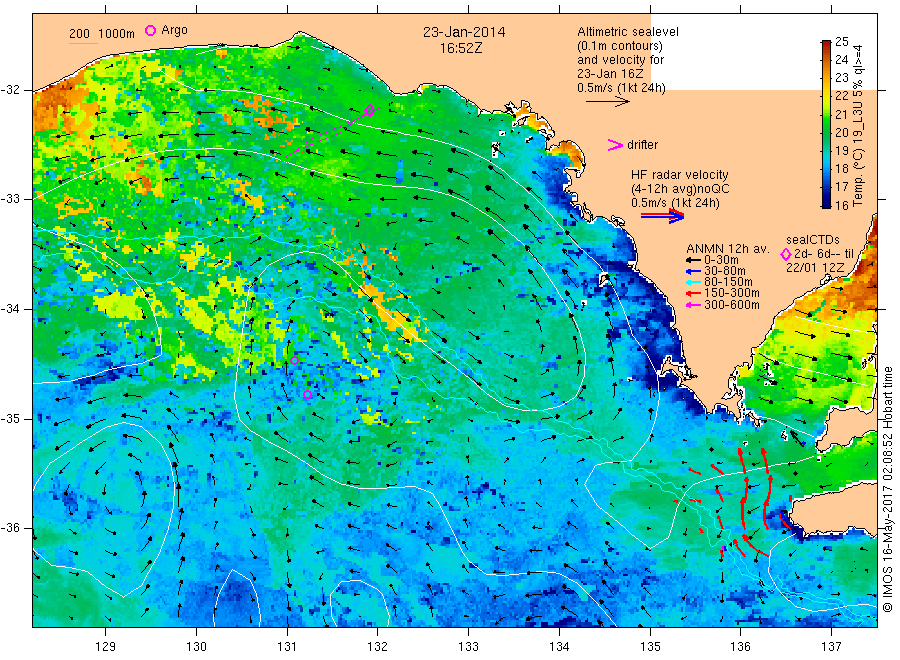Click the HF radar red-blue velocity arrow

point(662,216)
